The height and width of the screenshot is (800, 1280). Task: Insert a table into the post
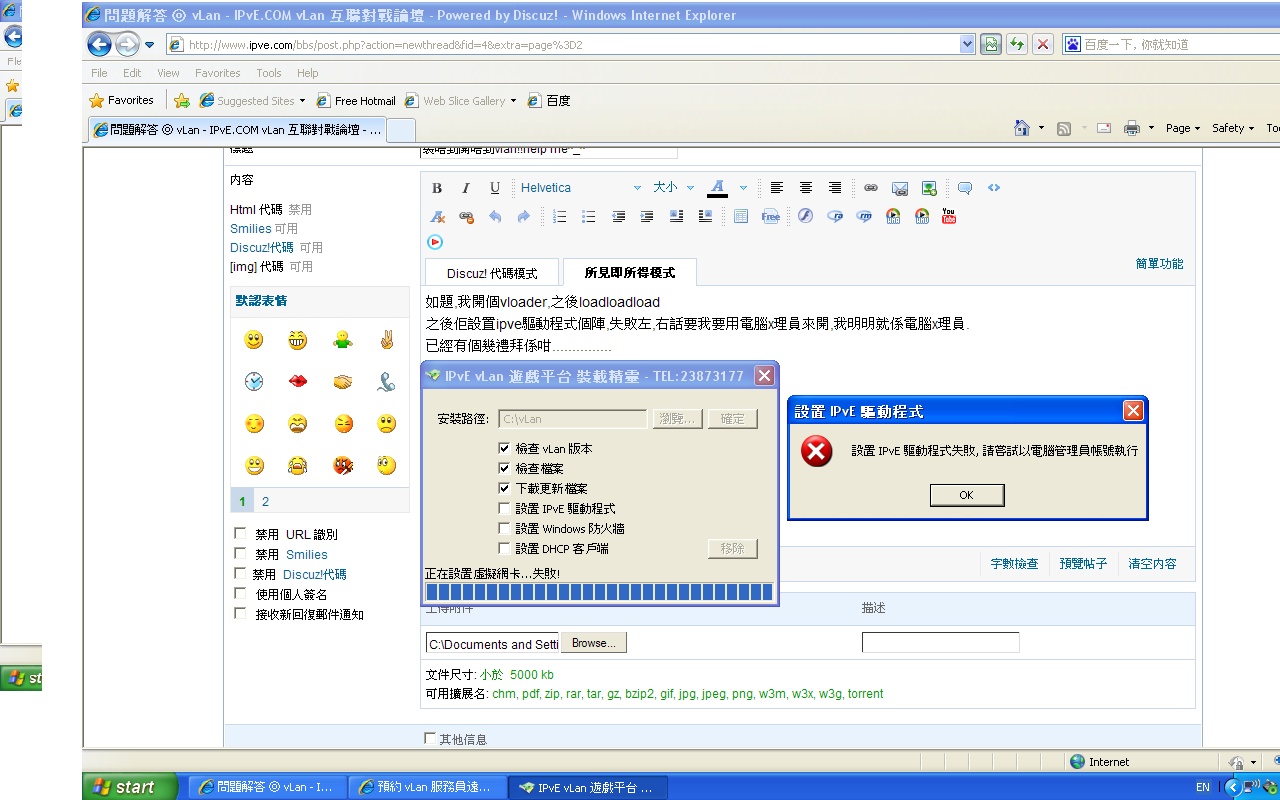(x=741, y=216)
